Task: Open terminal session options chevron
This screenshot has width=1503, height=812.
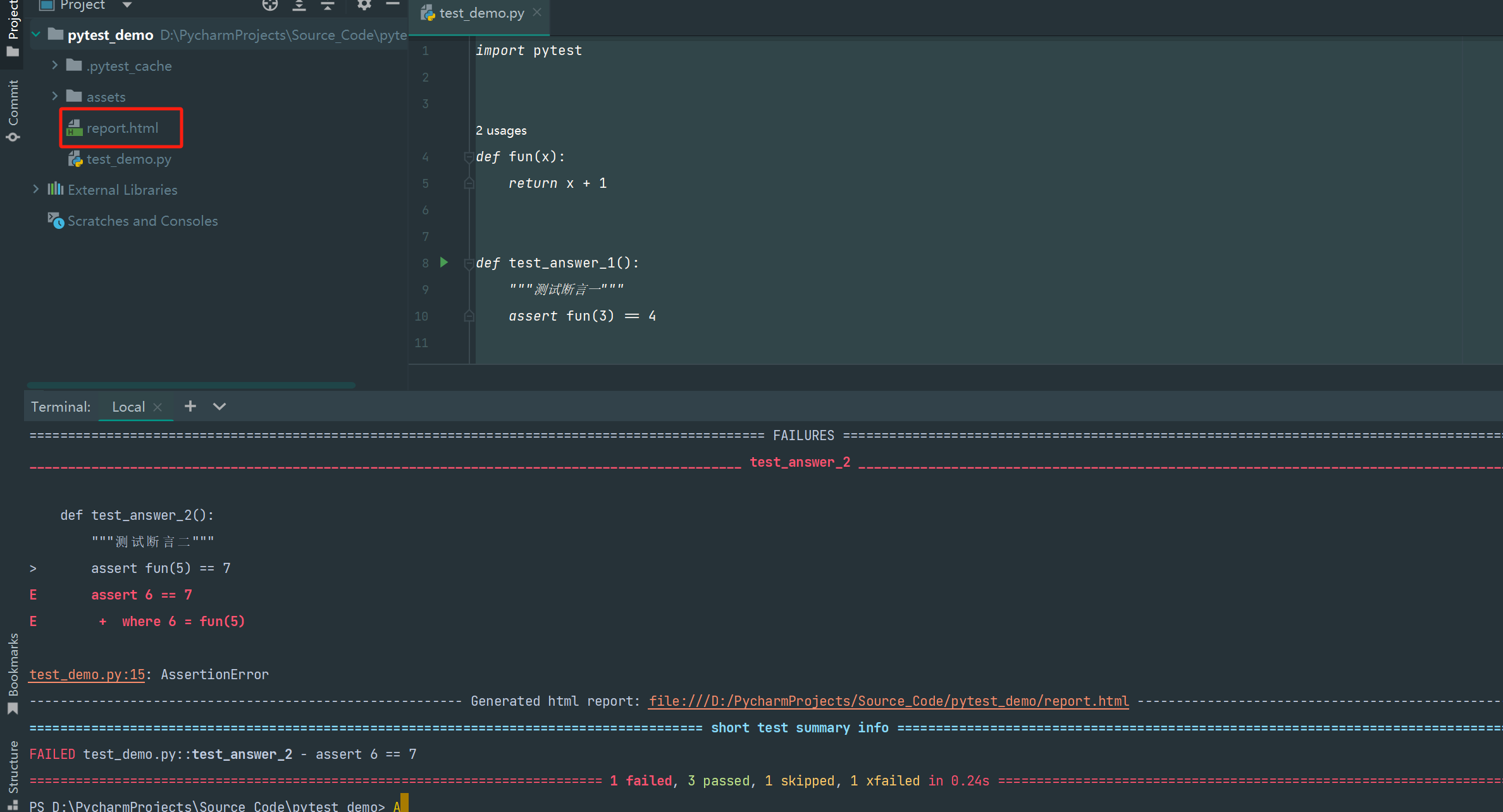Action: (x=219, y=407)
